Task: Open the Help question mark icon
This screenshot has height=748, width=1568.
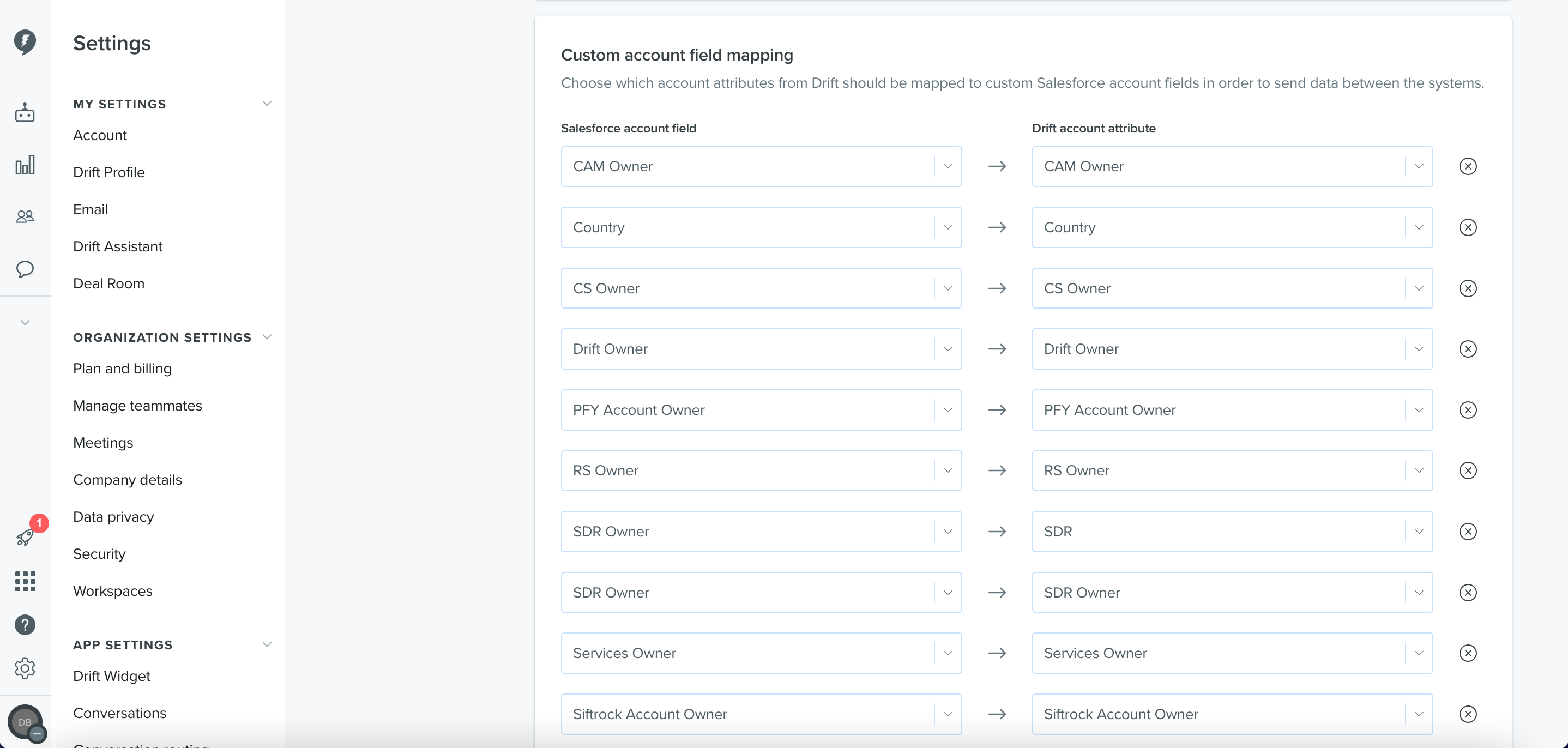Action: [25, 625]
